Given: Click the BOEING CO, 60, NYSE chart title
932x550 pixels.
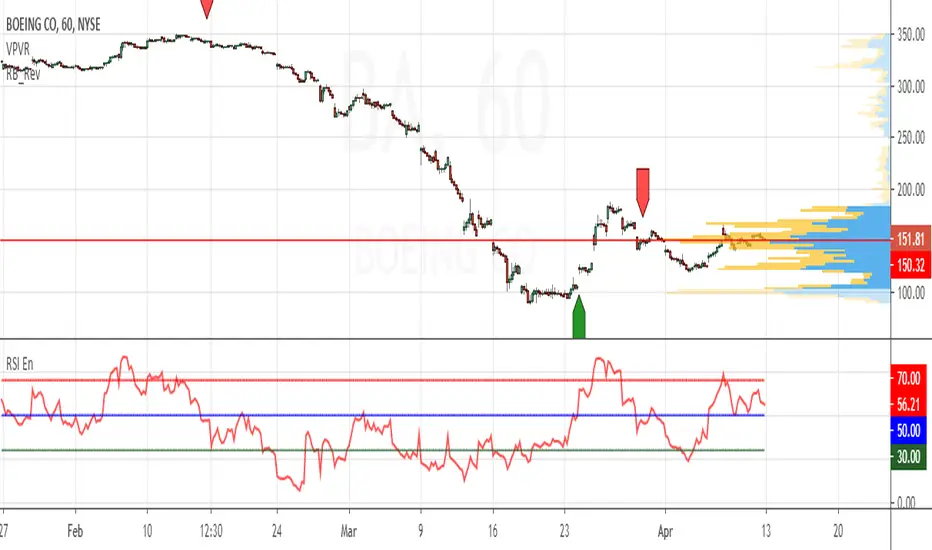Looking at the screenshot, I should (53, 25).
